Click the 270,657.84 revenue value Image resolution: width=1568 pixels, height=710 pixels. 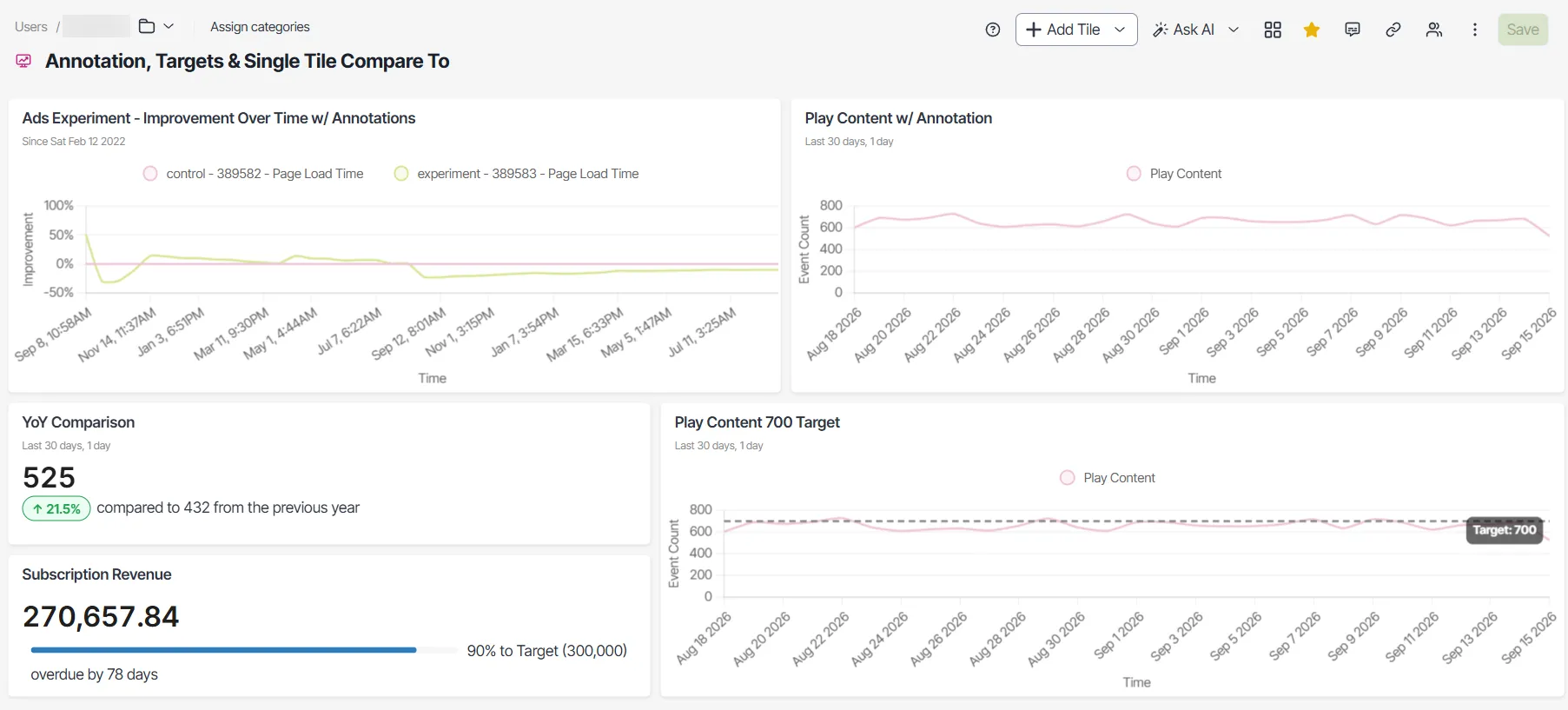pos(101,616)
